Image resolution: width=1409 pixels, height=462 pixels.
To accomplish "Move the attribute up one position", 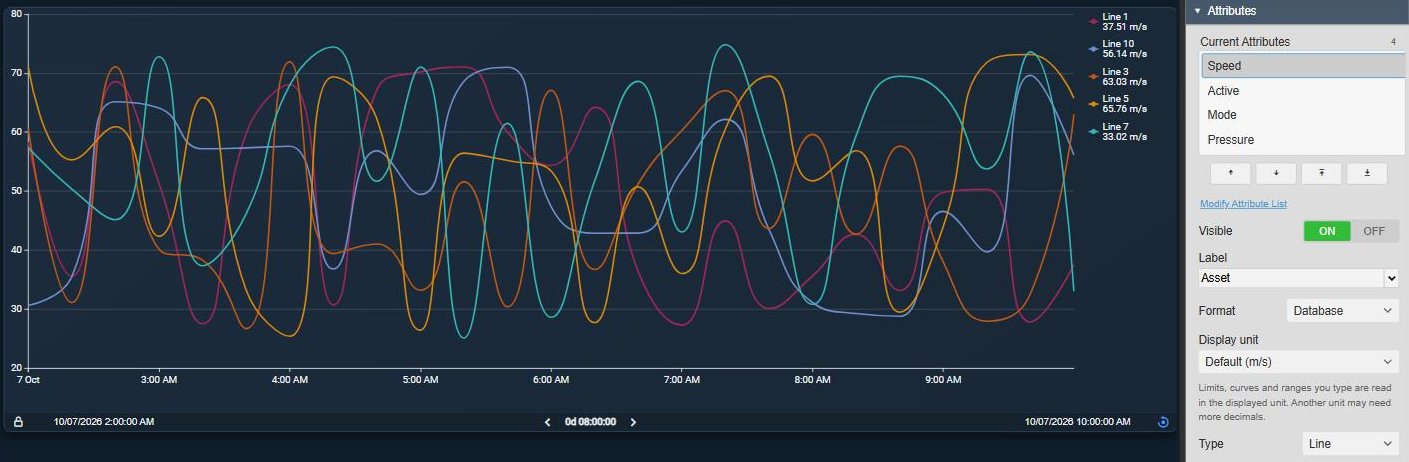I will 1230,173.
